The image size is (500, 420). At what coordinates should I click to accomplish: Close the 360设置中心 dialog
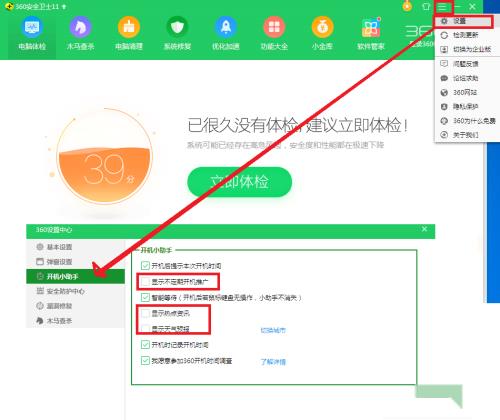tap(424, 229)
